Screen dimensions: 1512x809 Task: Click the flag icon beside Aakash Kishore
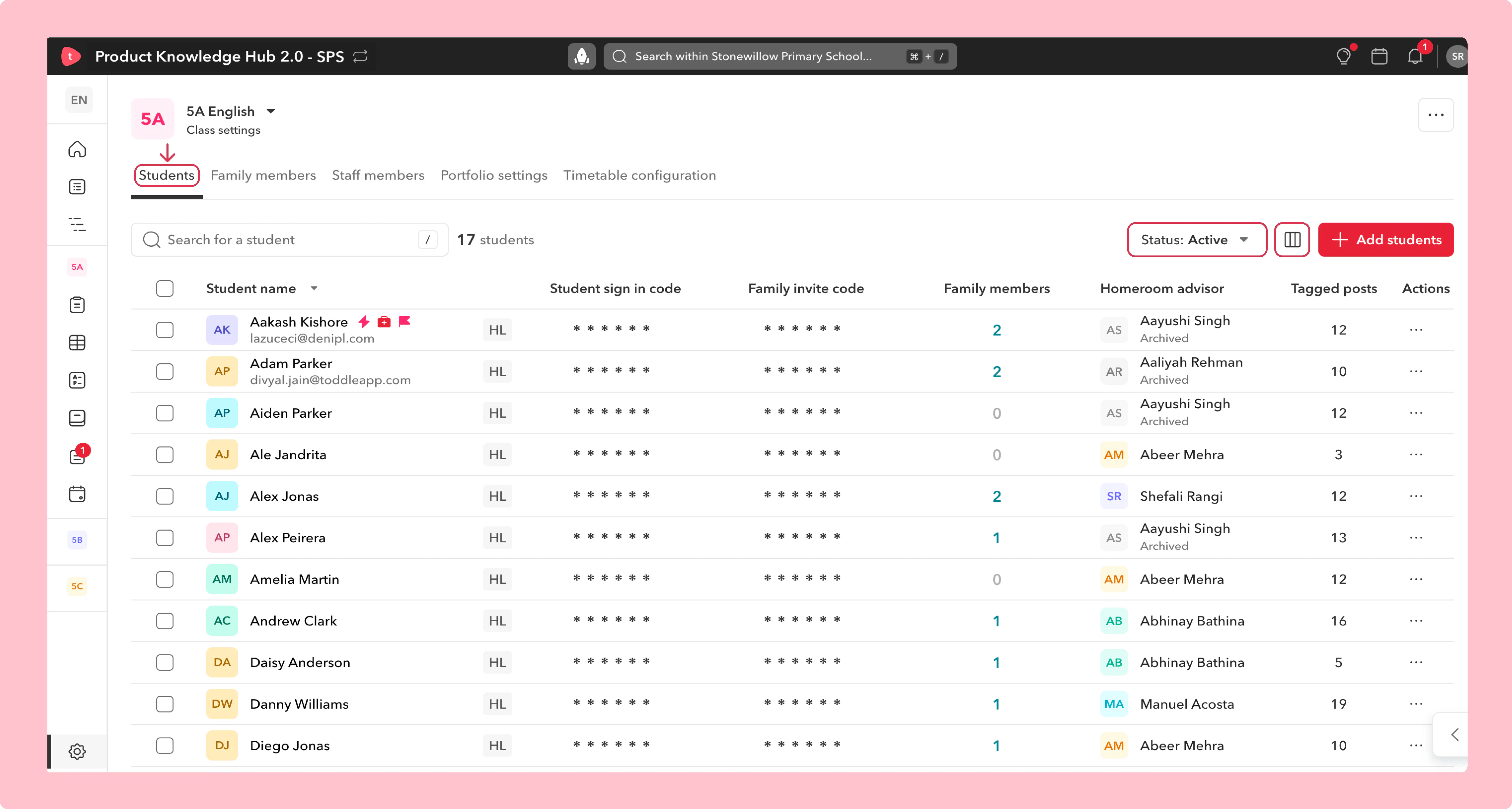click(x=404, y=322)
